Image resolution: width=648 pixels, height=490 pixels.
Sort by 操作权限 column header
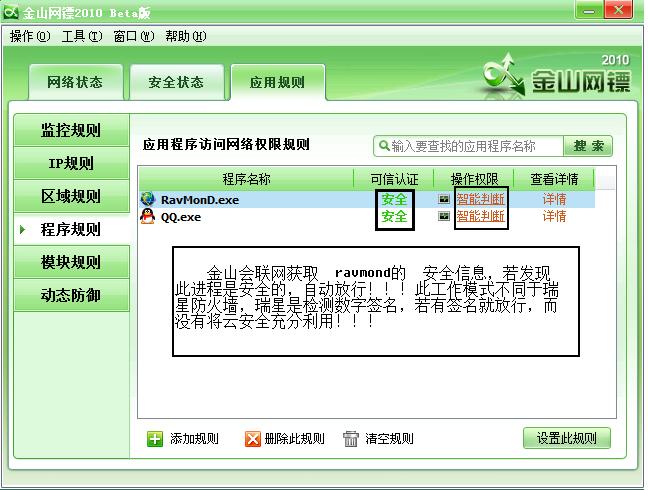pos(474,179)
